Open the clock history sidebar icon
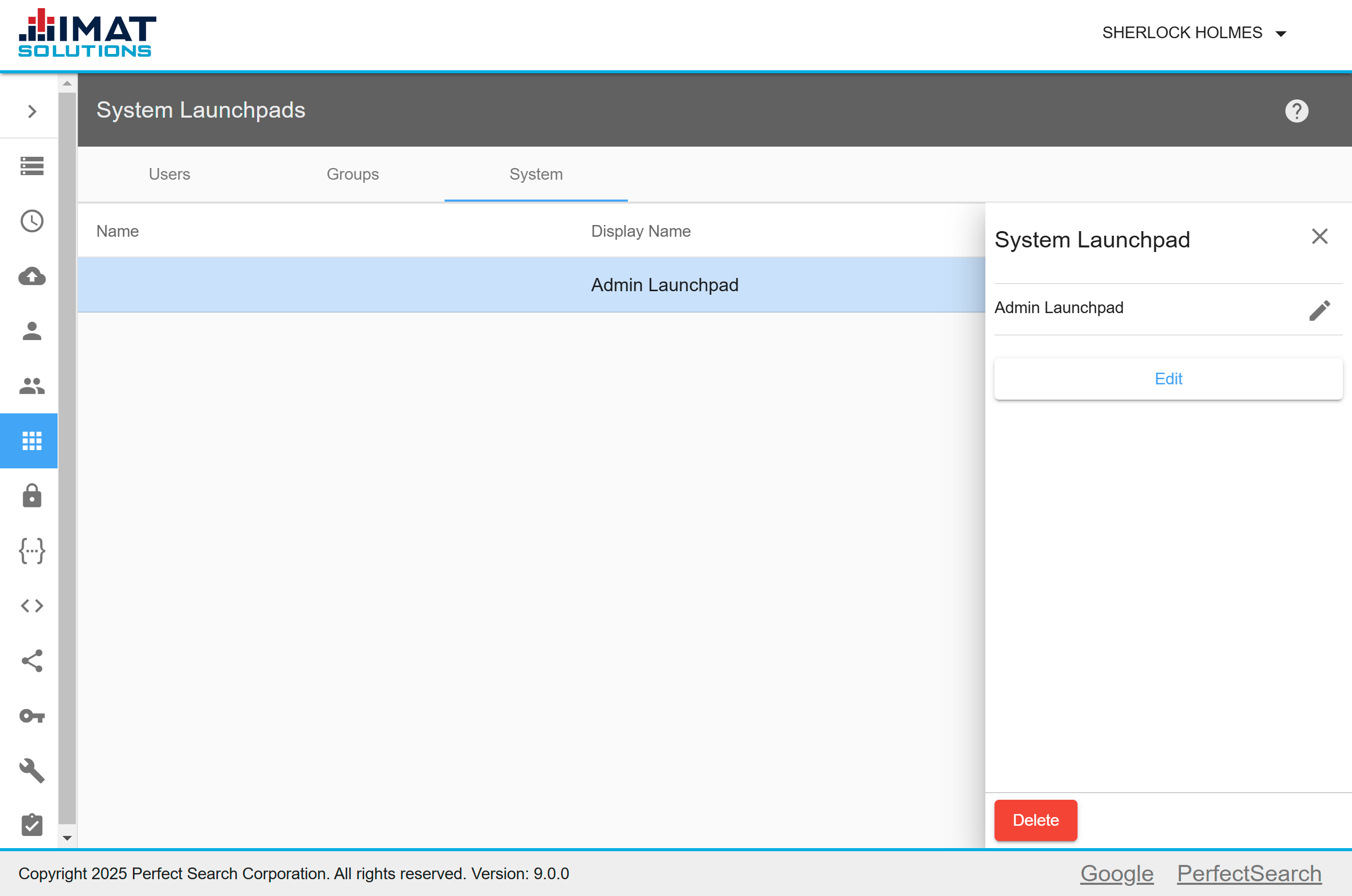 pyautogui.click(x=32, y=221)
